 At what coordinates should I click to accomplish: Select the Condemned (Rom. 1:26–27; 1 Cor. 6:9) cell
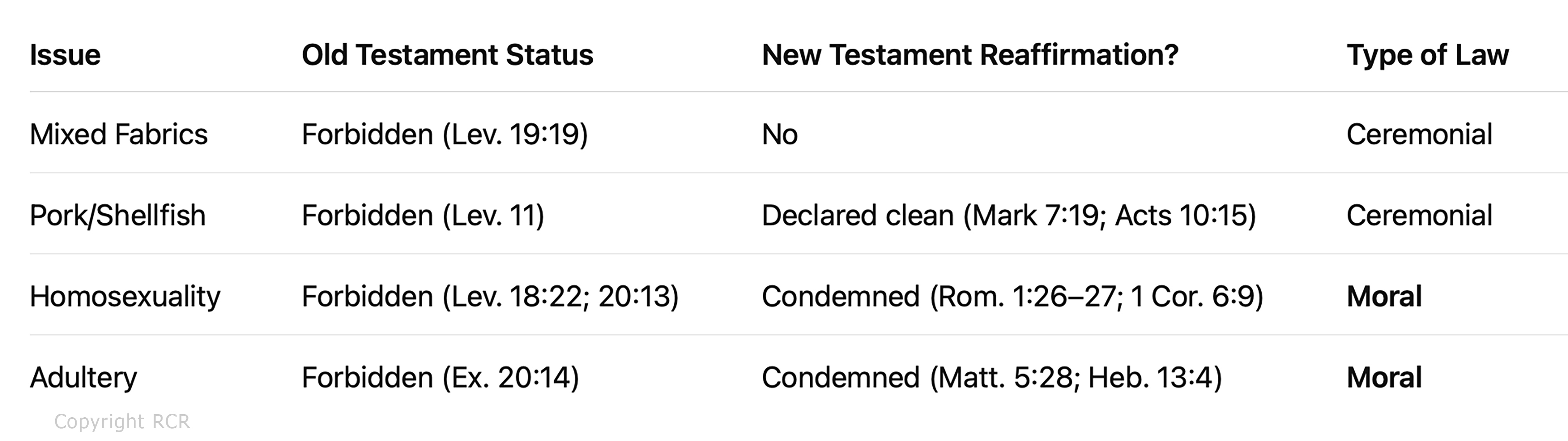tap(1012, 297)
